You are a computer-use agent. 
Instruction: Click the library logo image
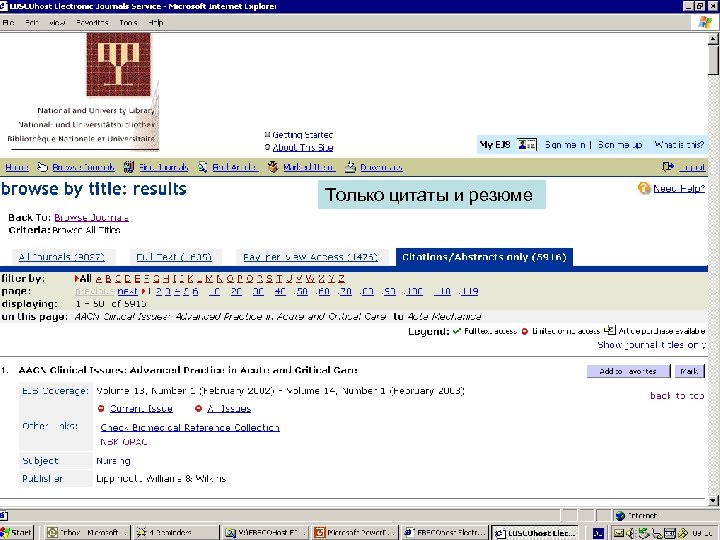[x=118, y=65]
